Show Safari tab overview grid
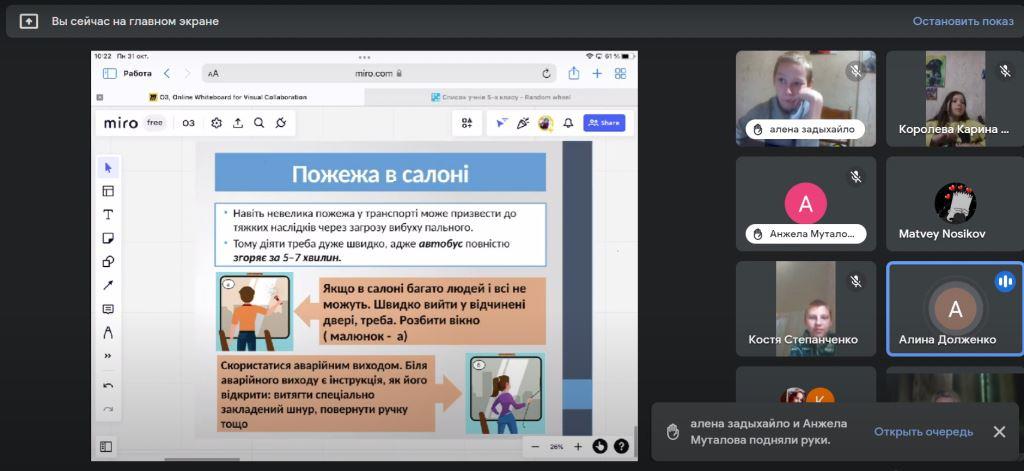Image resolution: width=1024 pixels, height=471 pixels. click(x=620, y=74)
